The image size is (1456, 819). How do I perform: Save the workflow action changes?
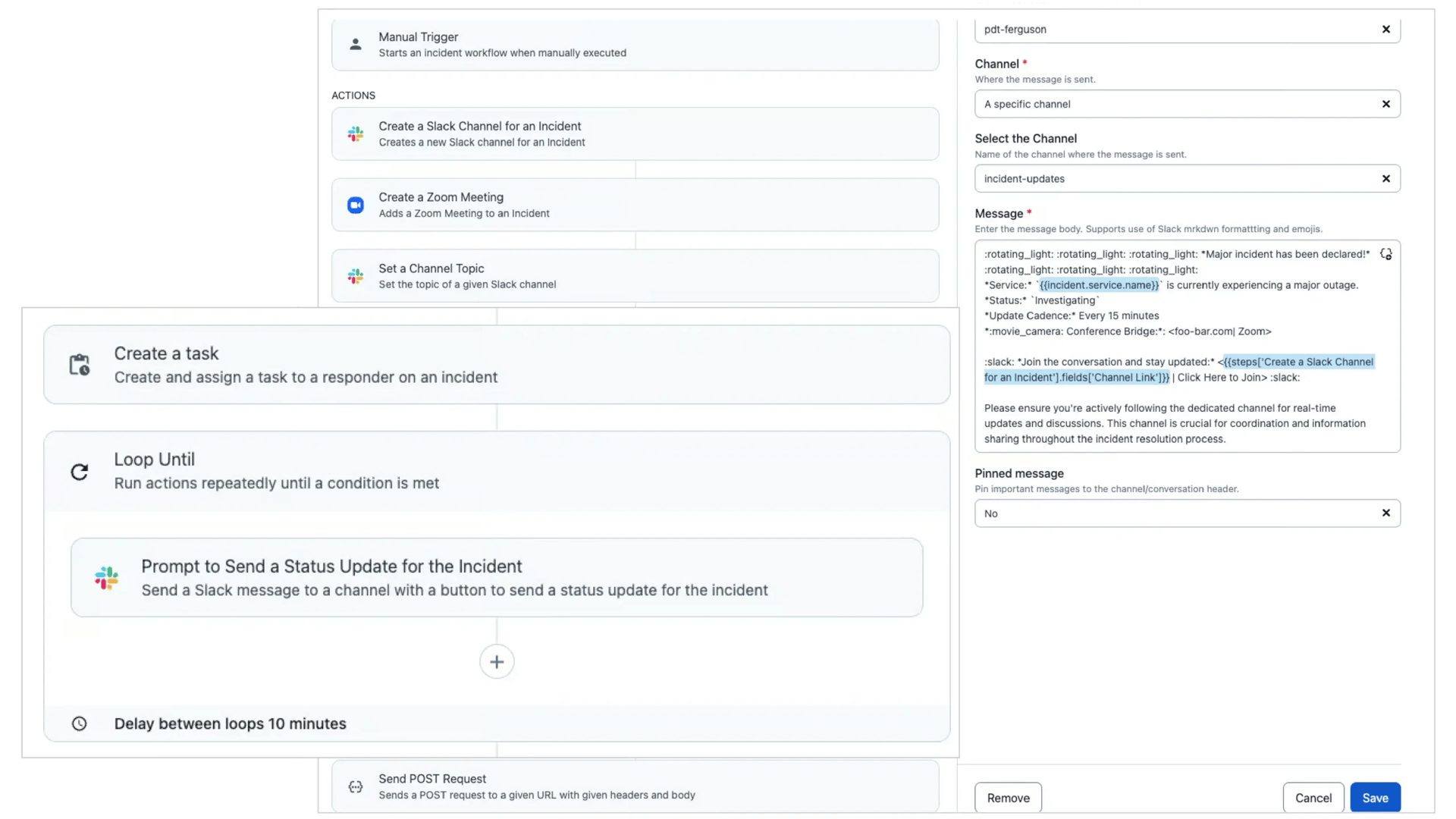(1374, 797)
